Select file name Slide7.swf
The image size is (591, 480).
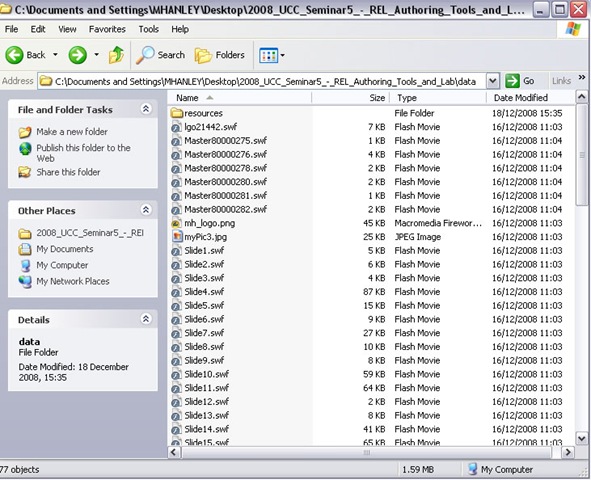[204, 333]
